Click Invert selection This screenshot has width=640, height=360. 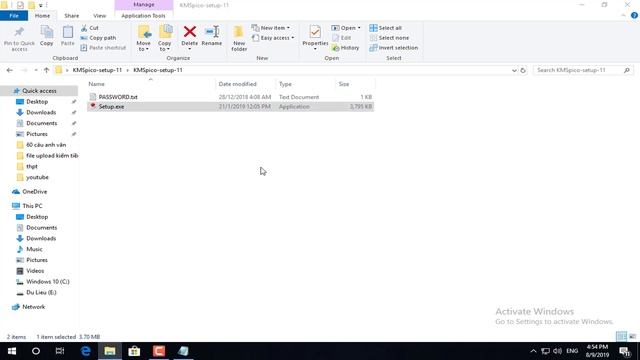point(393,48)
